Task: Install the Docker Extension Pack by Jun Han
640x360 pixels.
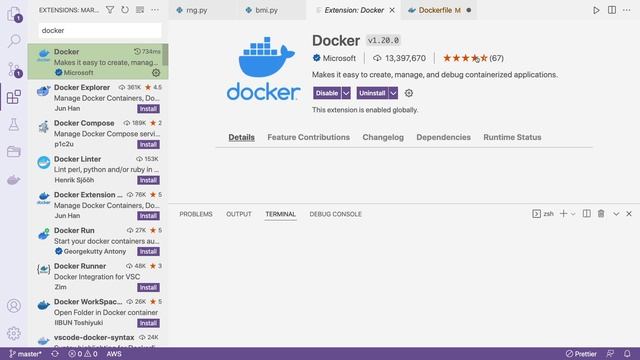Action: coord(148,216)
